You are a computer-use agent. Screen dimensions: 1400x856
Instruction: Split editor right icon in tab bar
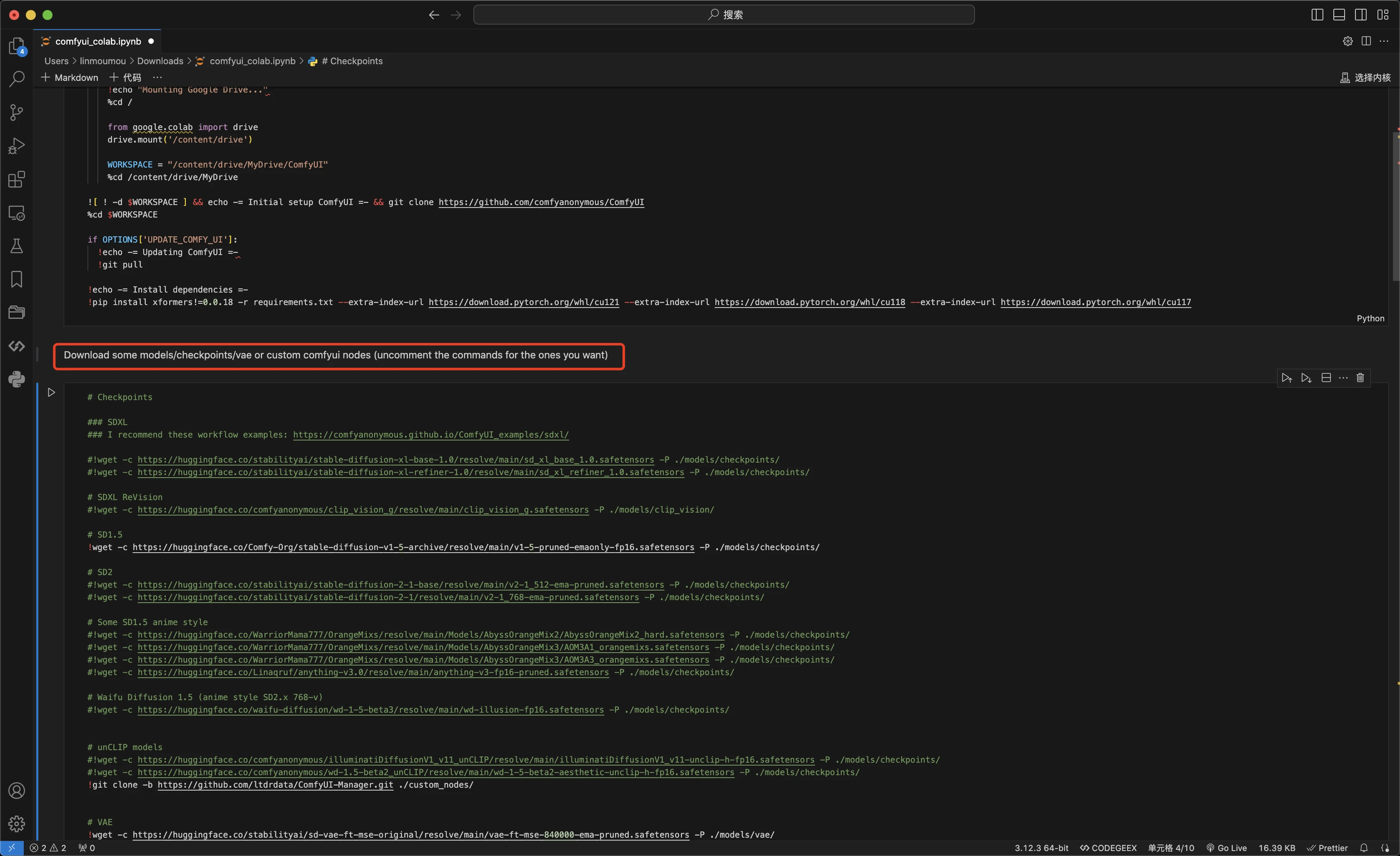coord(1366,41)
